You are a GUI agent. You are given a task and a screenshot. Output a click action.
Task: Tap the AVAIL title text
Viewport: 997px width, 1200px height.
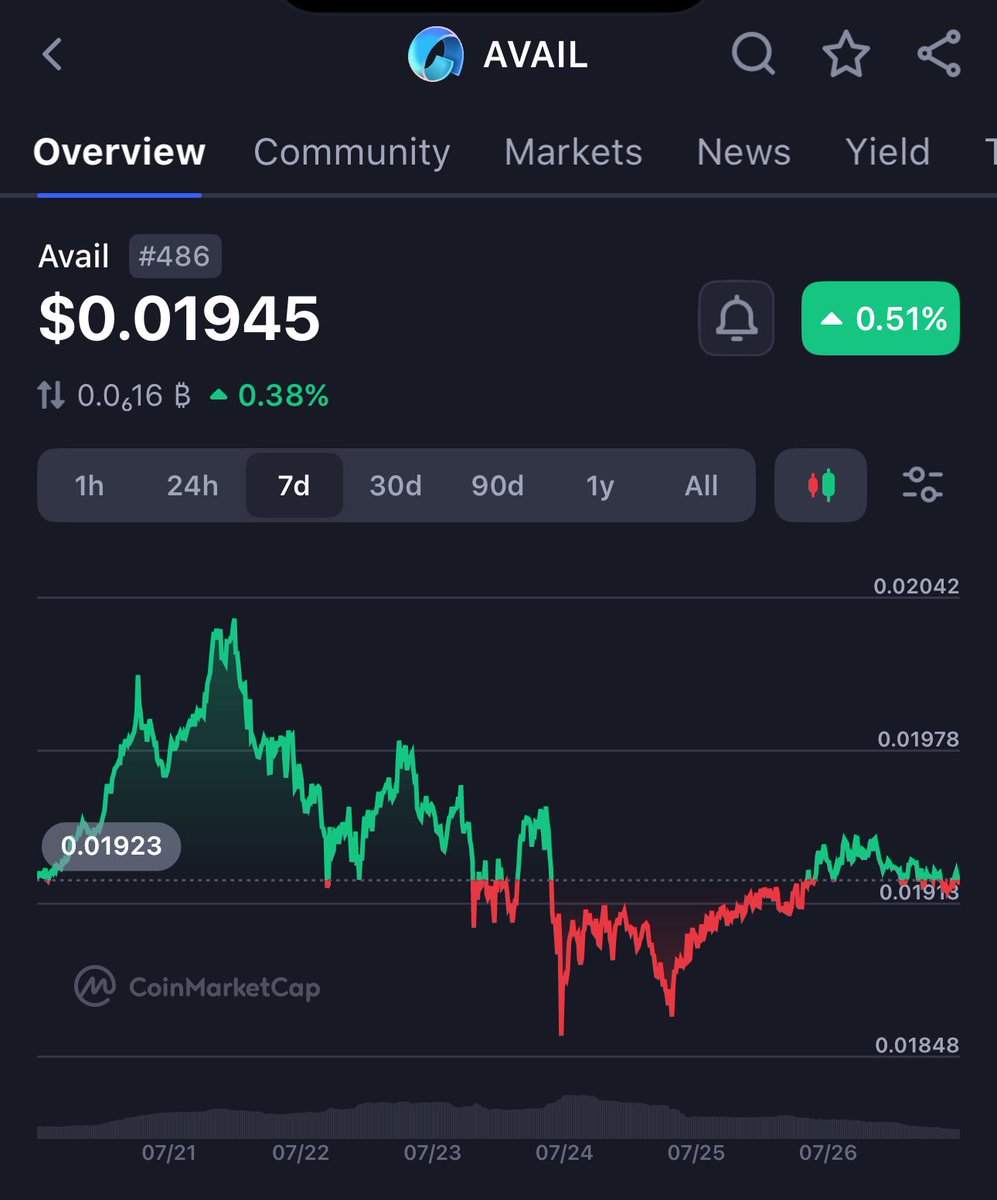tap(535, 55)
